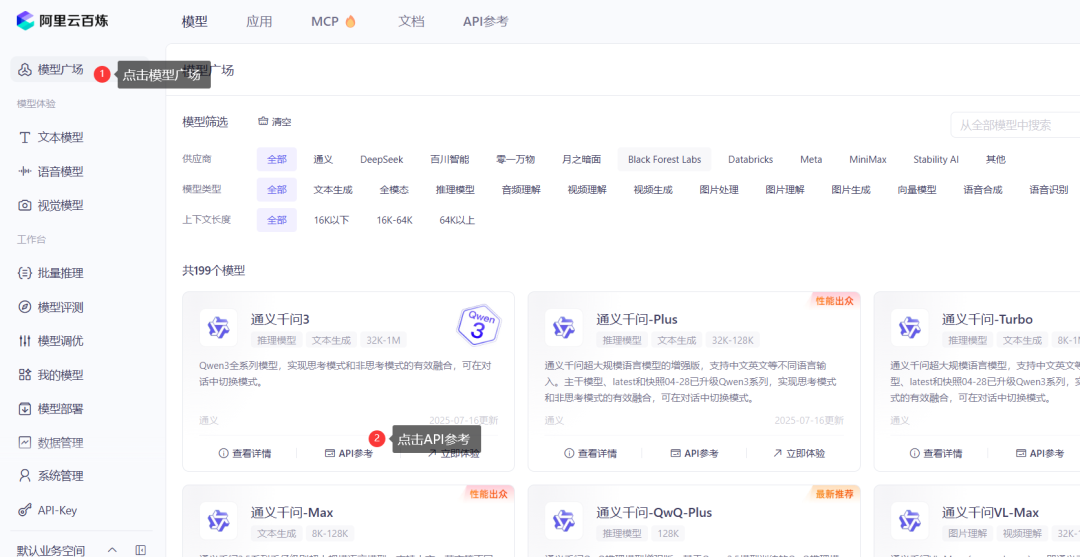Click API参考 on 通义千问-Turbo card
The width and height of the screenshot is (1080, 557).
point(1040,453)
